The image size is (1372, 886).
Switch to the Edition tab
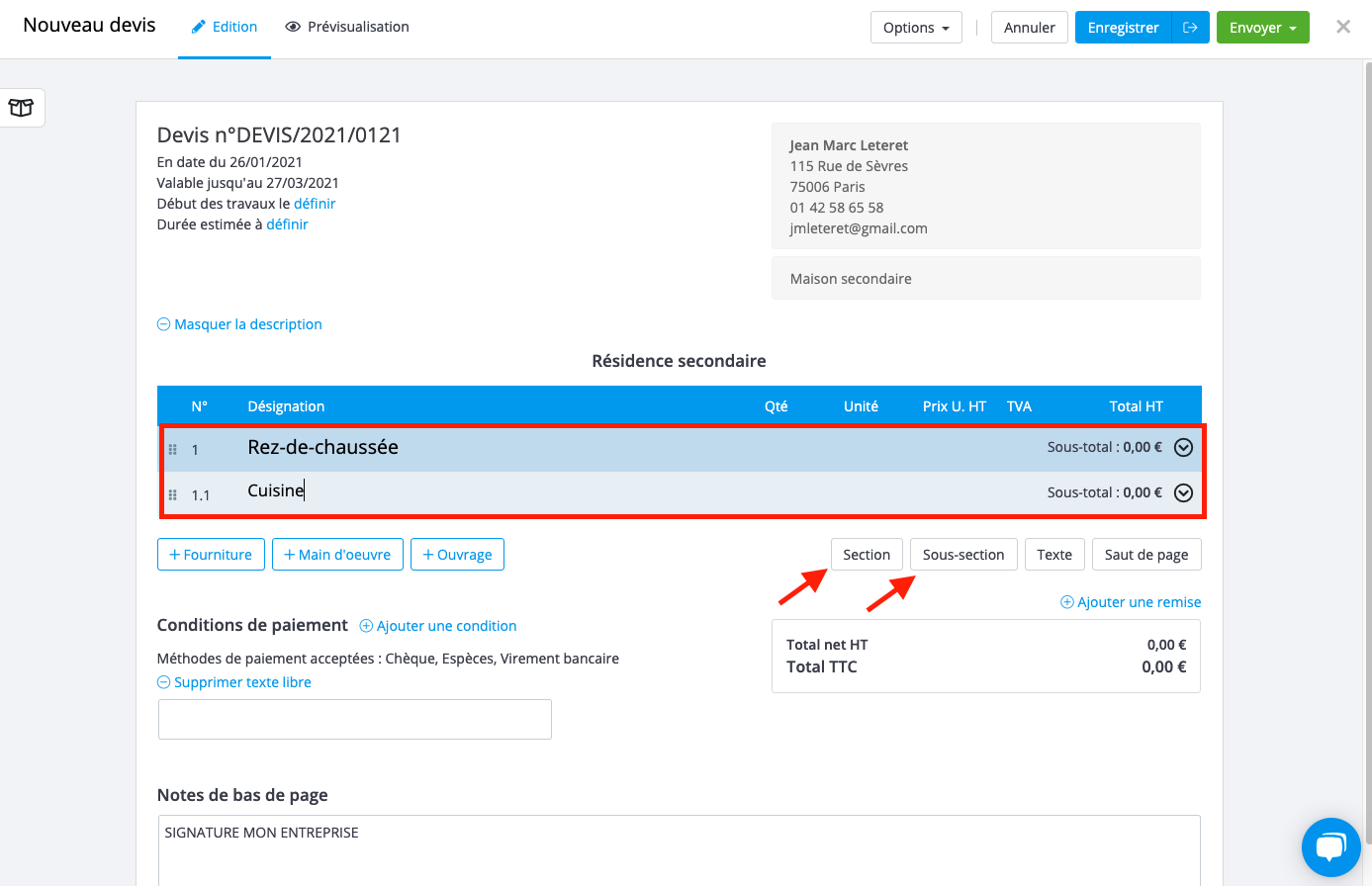tap(225, 28)
